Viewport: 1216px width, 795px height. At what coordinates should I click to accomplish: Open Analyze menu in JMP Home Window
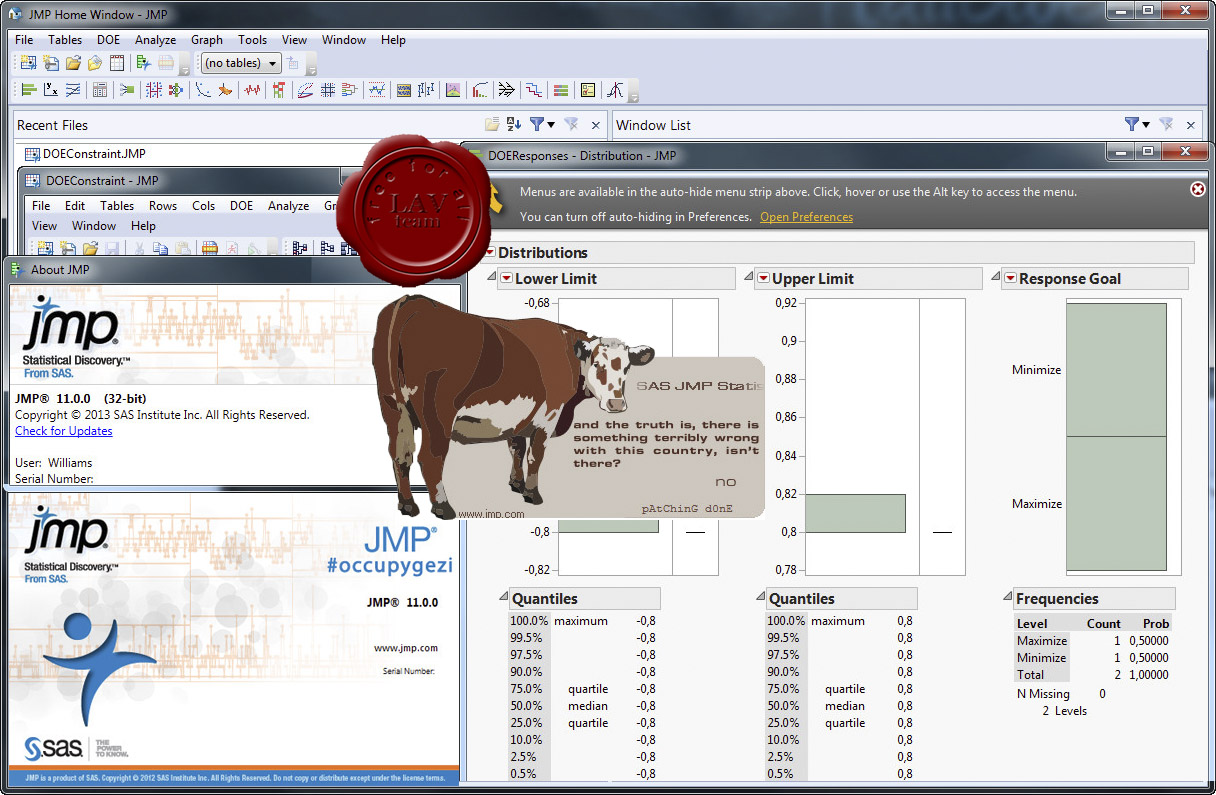pyautogui.click(x=155, y=40)
